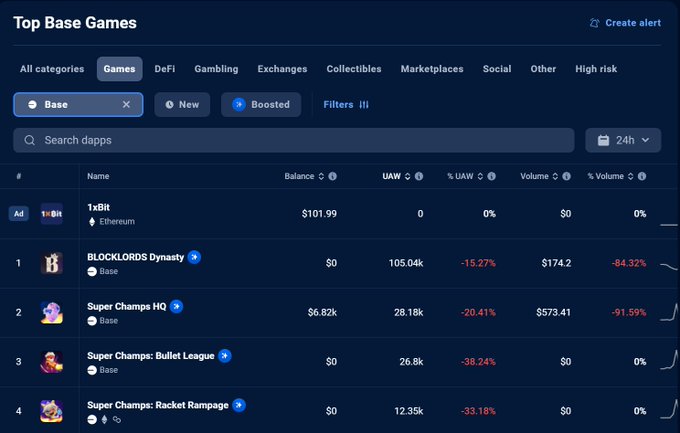
Task: Click the -84.32% volume change value
Action: click(629, 263)
